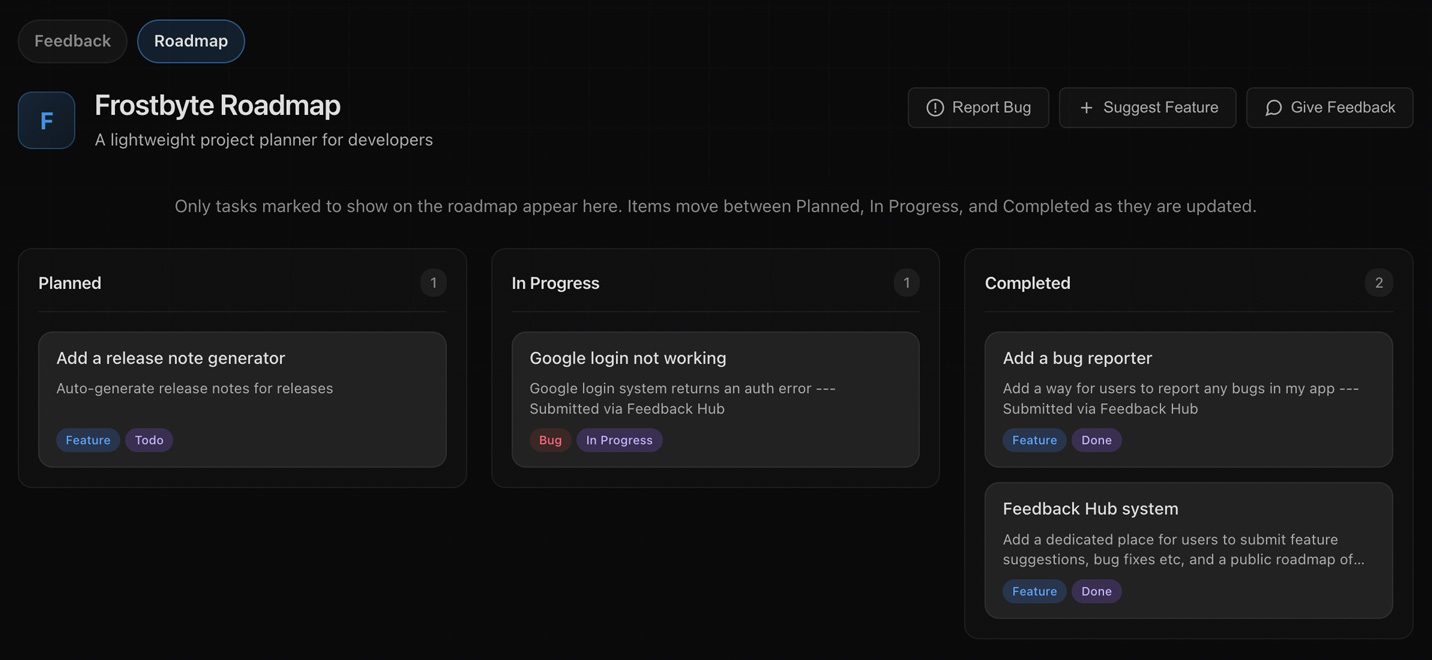Click the Done tag on Feedback Hub system
1432x660 pixels.
click(1096, 591)
